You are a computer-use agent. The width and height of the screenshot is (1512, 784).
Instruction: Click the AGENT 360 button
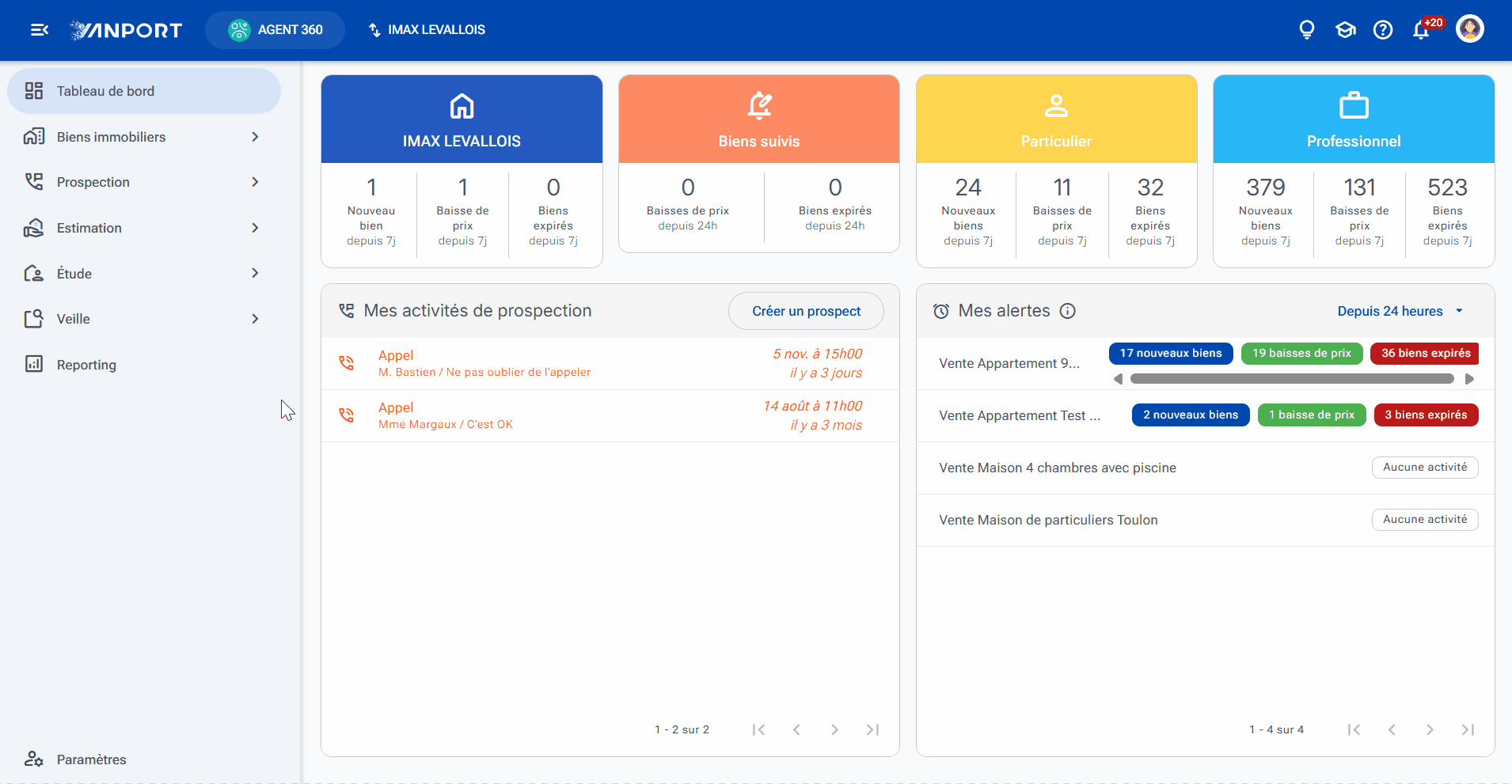(275, 30)
